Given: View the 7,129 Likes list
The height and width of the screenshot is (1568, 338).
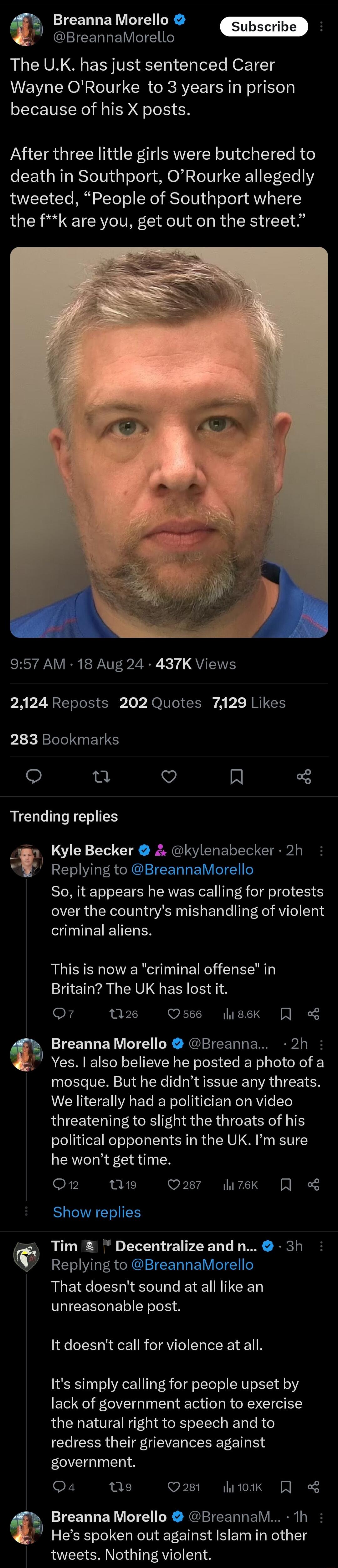Looking at the screenshot, I should (x=248, y=703).
